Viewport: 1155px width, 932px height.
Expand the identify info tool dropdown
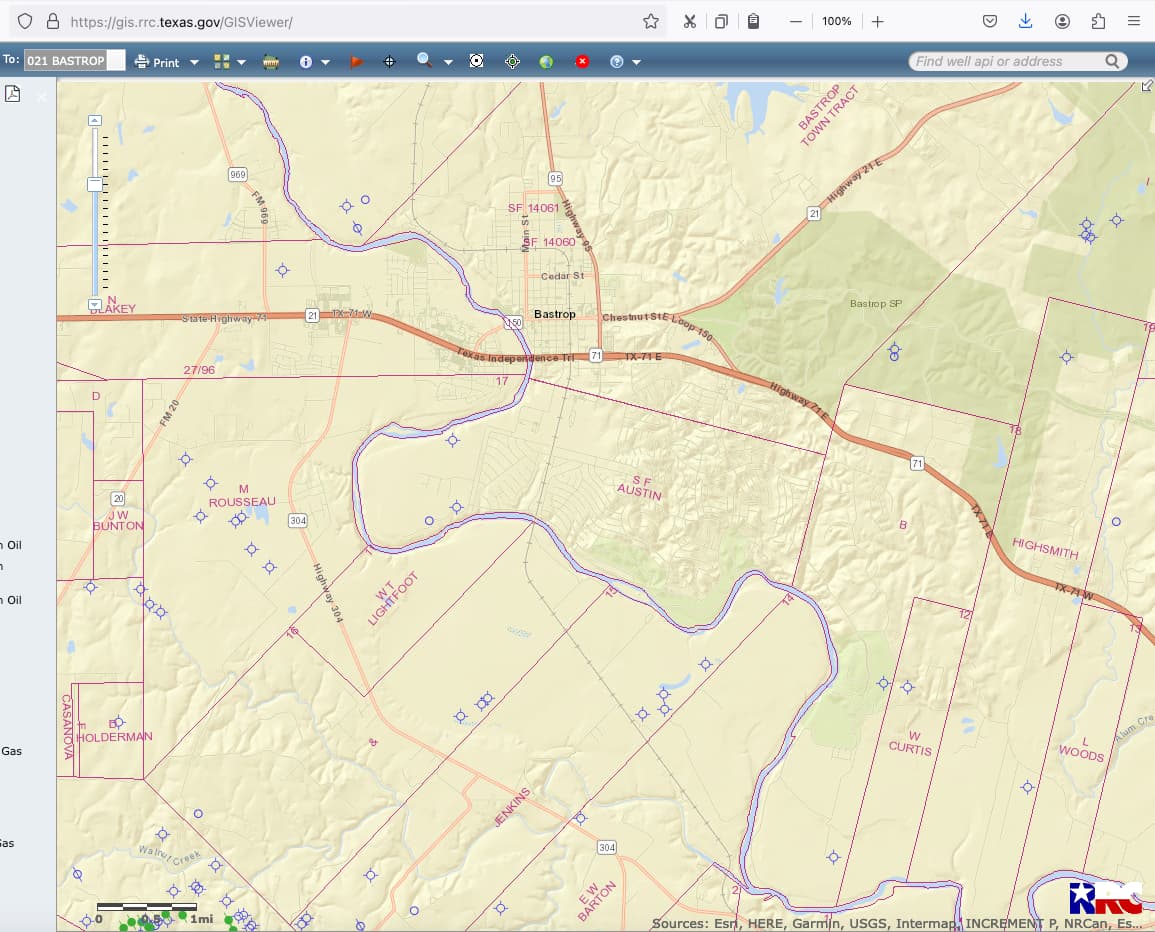pyautogui.click(x=325, y=62)
